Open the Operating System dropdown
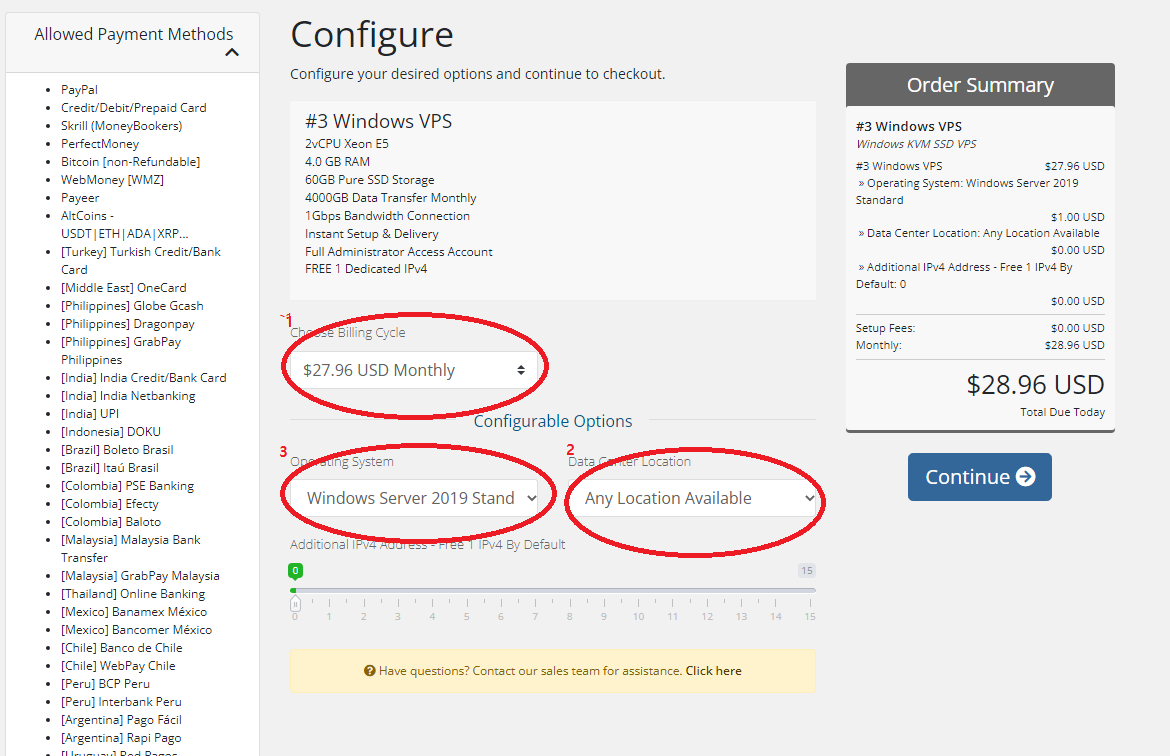This screenshot has width=1170, height=756. point(414,498)
